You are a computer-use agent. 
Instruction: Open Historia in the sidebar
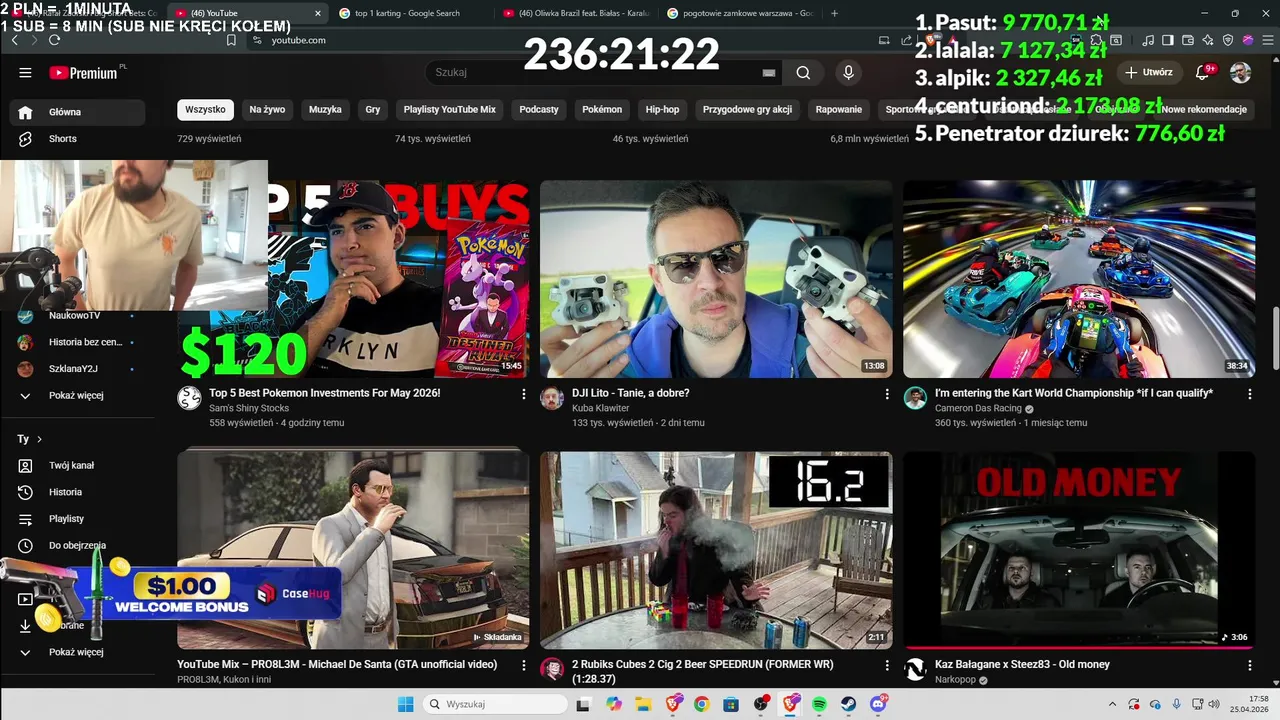coord(76,492)
